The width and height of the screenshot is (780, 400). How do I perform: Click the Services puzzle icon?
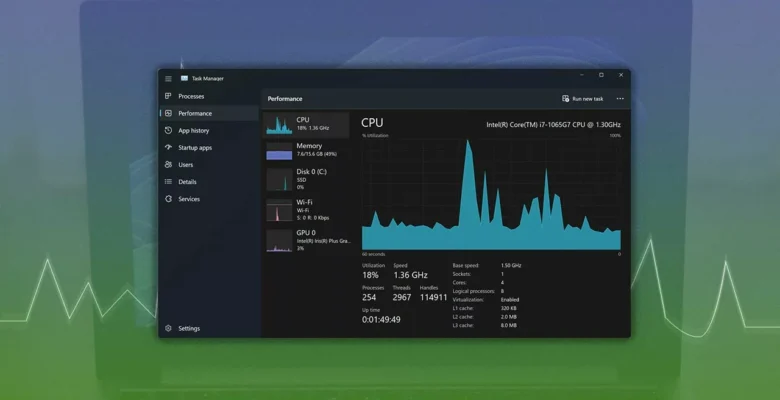click(168, 198)
